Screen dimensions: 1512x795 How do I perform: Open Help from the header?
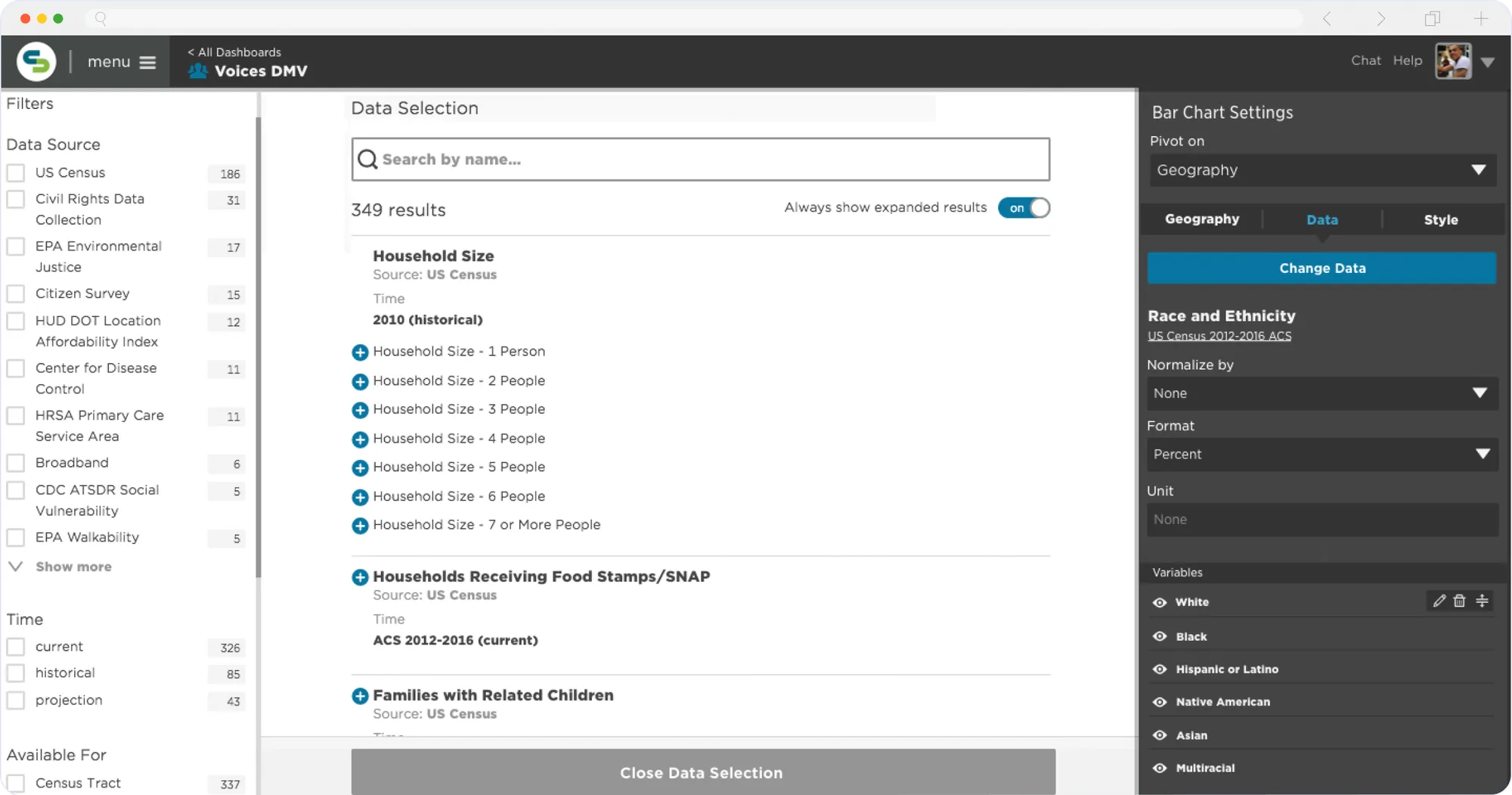pyautogui.click(x=1408, y=61)
